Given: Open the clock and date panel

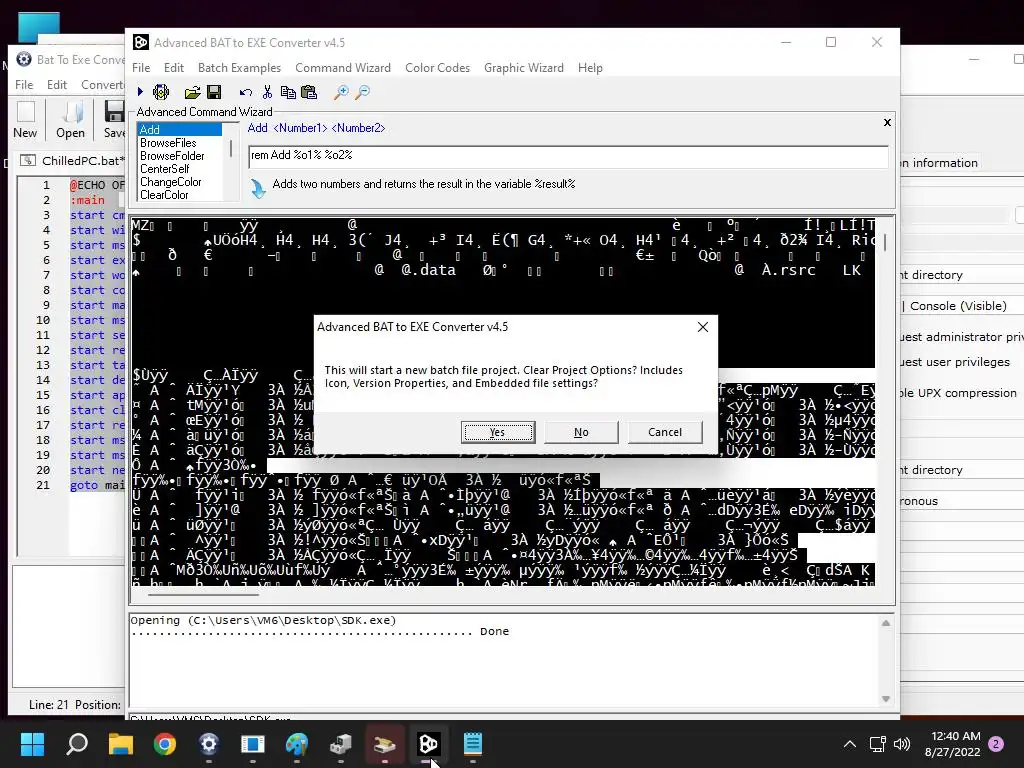Looking at the screenshot, I should pyautogui.click(x=953, y=744).
